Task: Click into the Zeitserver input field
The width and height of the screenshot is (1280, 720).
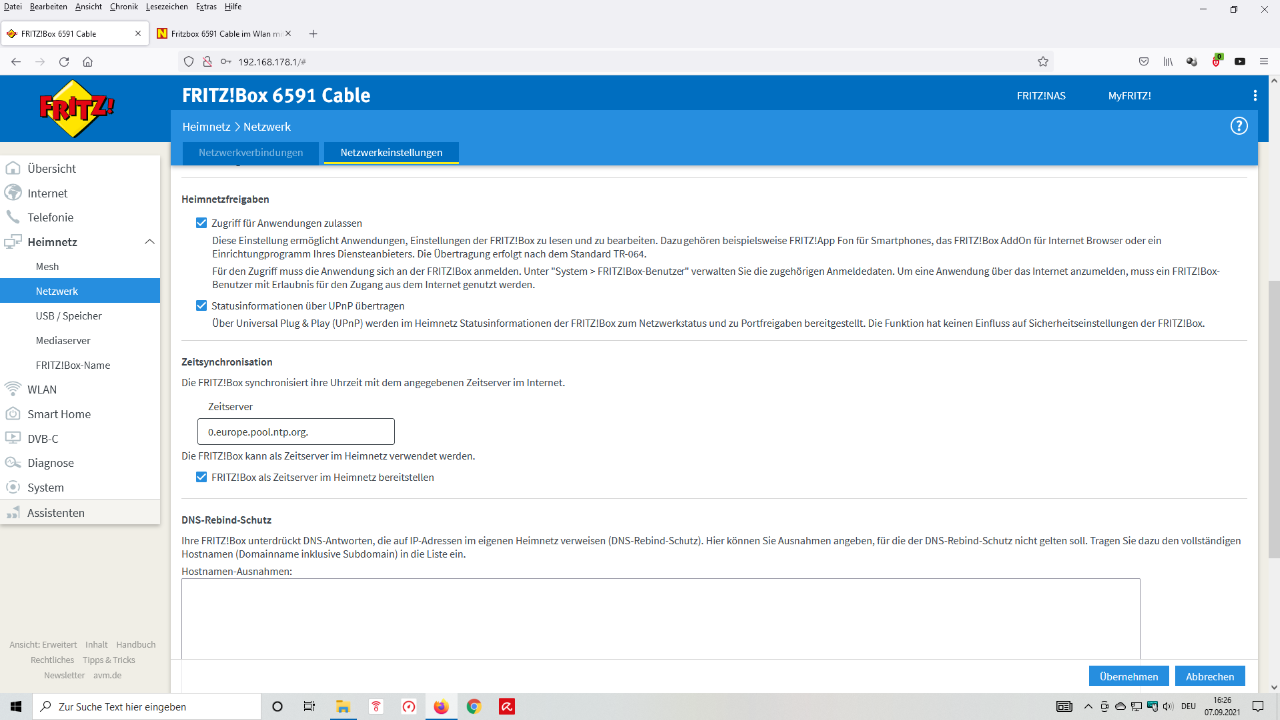Action: [x=296, y=431]
